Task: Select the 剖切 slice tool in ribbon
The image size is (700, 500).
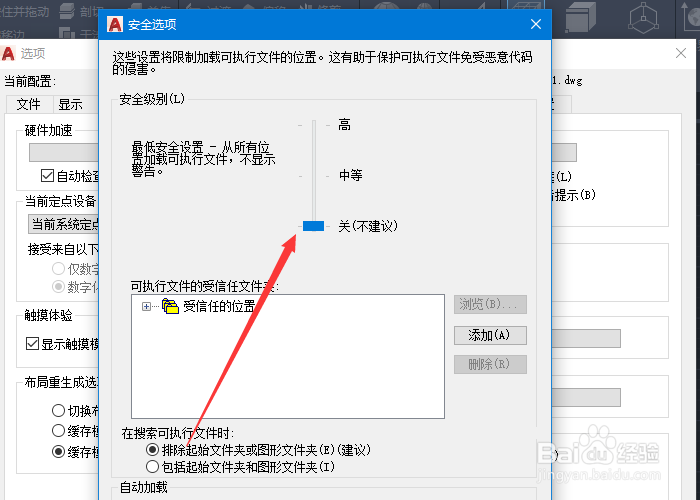Action: click(x=80, y=11)
